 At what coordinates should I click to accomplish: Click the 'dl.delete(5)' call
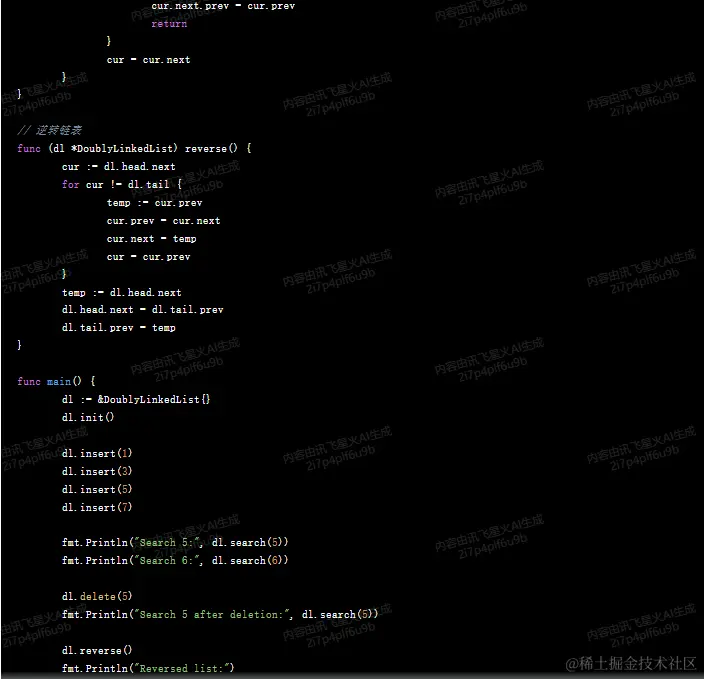(x=97, y=596)
